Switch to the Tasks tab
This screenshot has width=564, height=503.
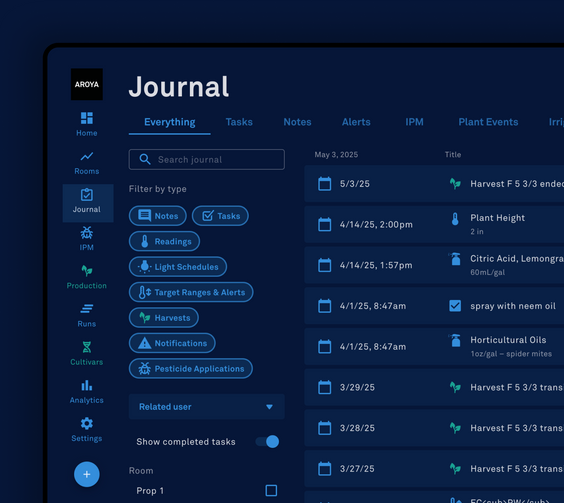pos(239,122)
